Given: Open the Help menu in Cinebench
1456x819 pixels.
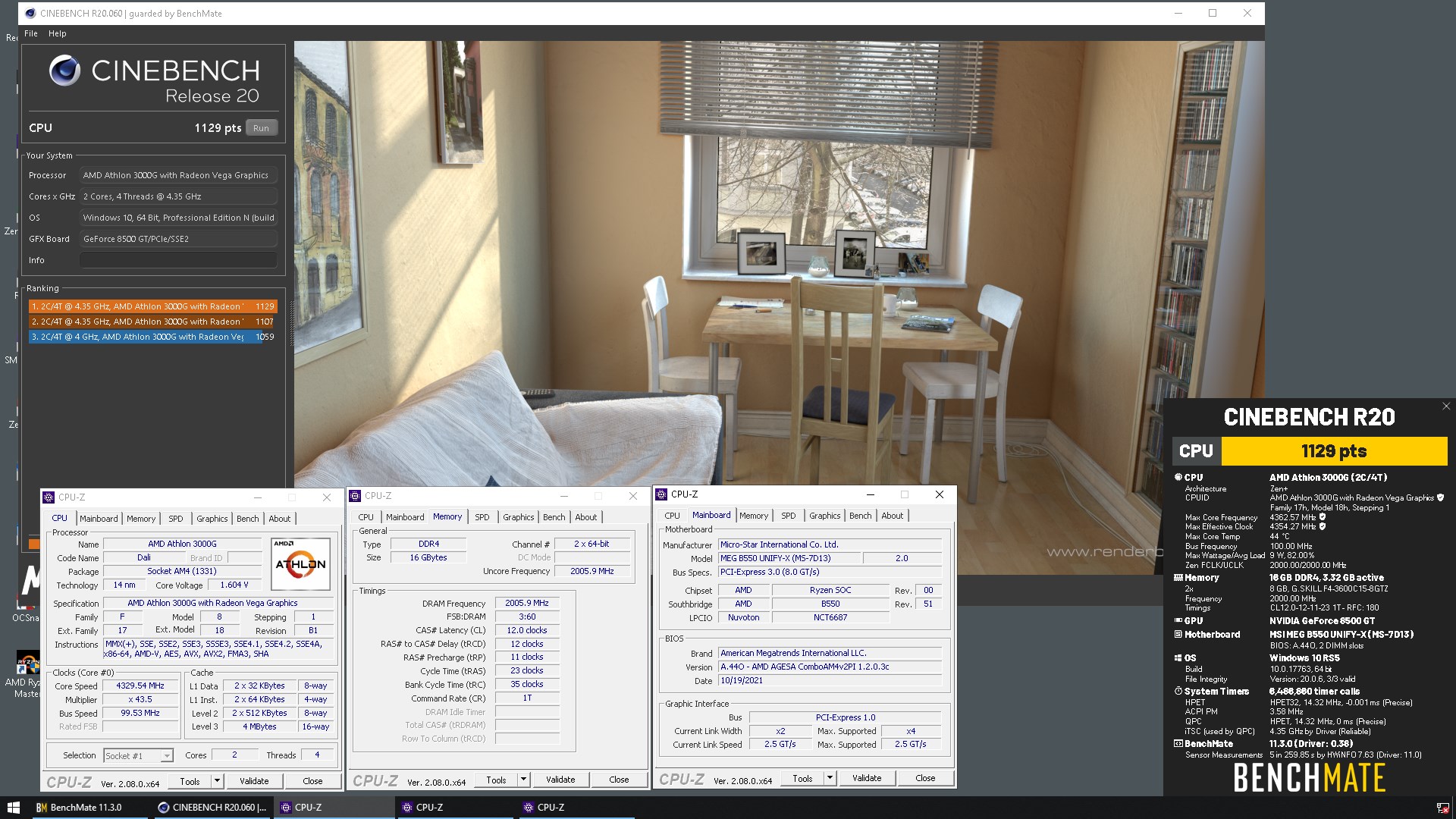Looking at the screenshot, I should [58, 33].
